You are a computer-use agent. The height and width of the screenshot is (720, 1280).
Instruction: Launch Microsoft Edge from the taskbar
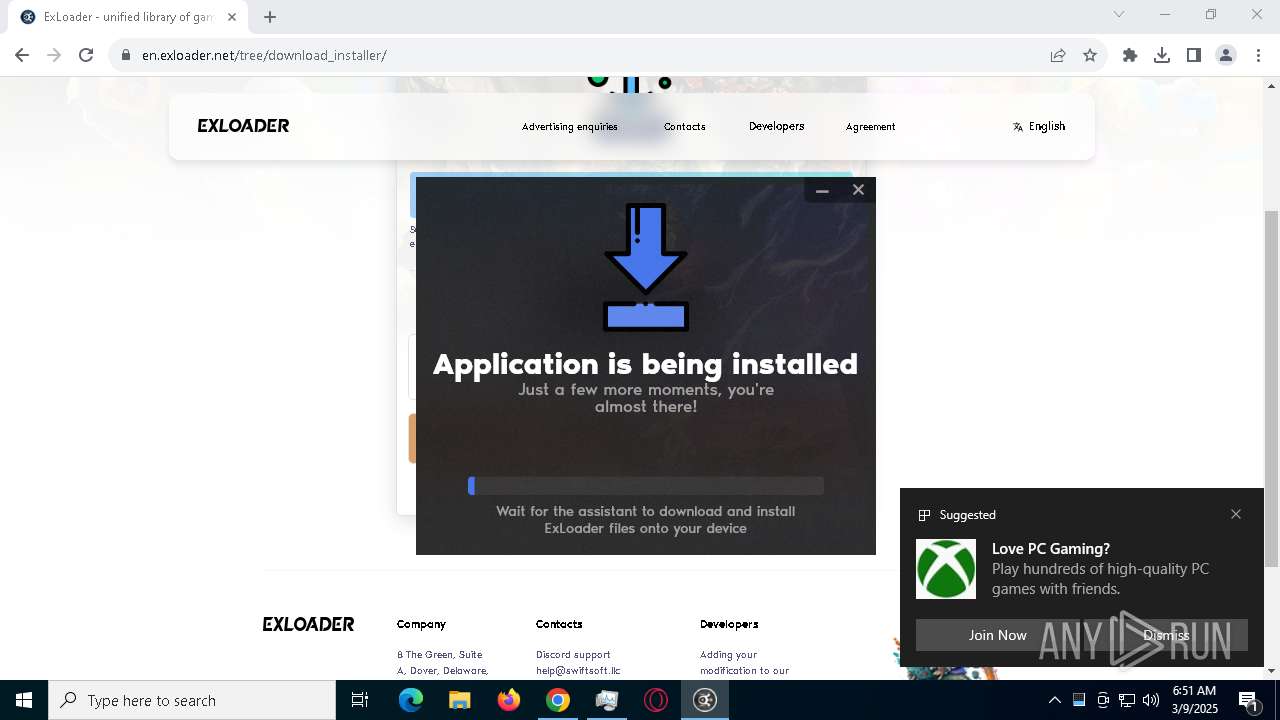pyautogui.click(x=411, y=700)
